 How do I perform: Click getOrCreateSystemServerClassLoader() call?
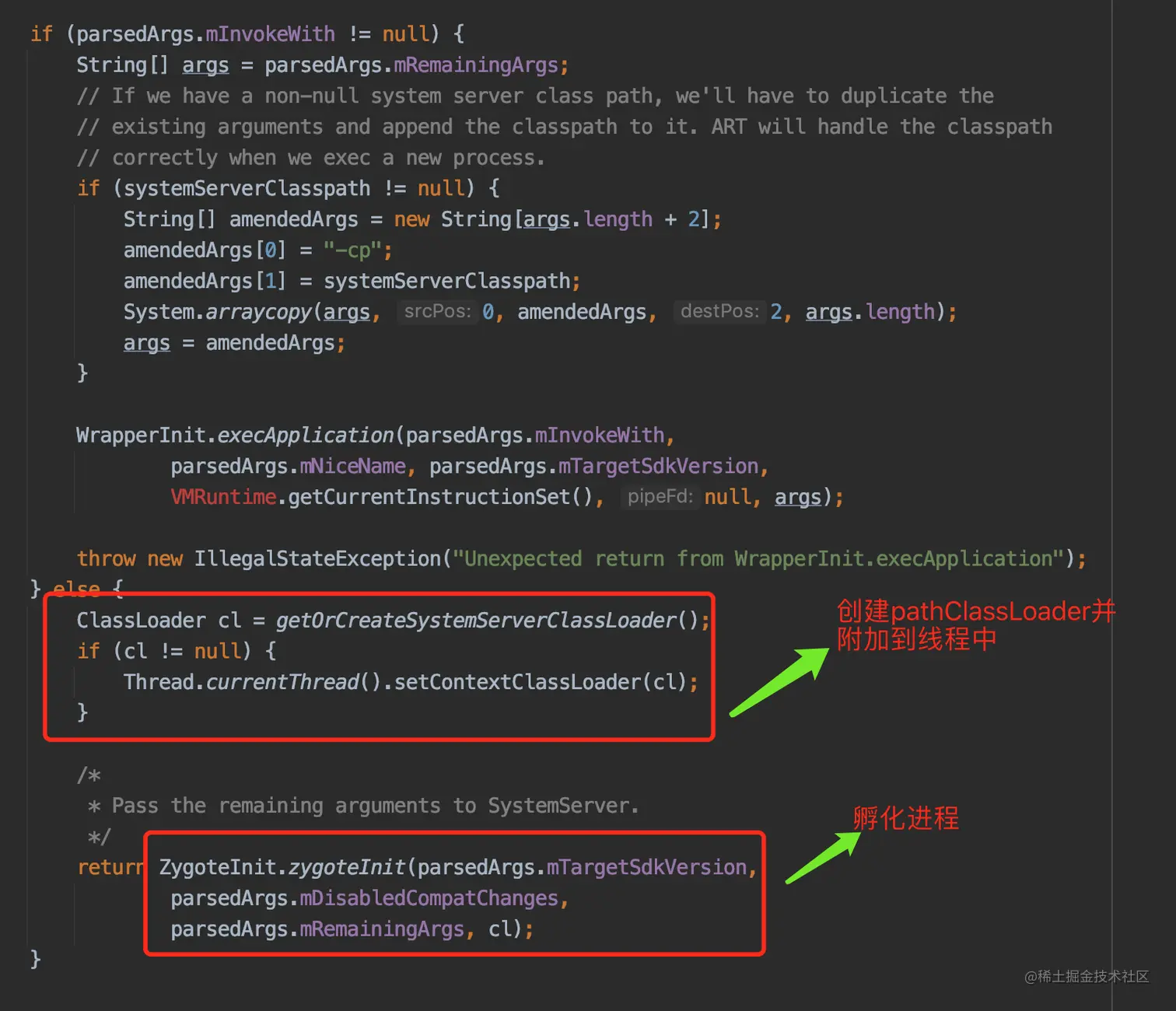488,621
